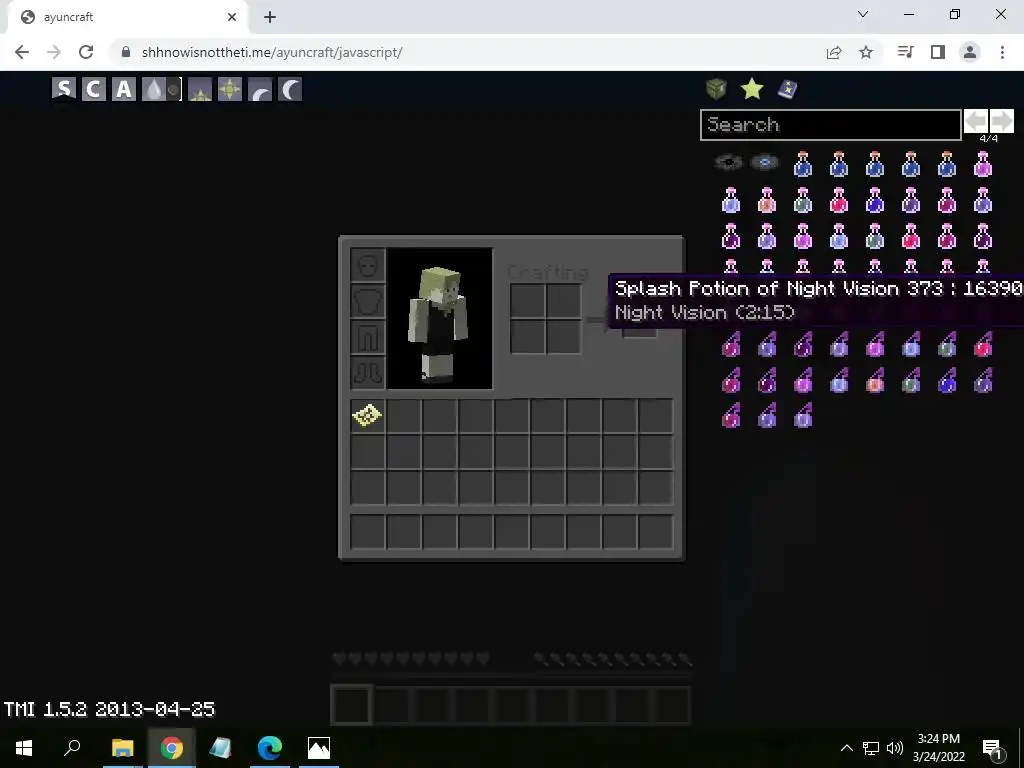This screenshot has height=768, width=1024.
Task: Open the notification center
Action: click(992, 748)
